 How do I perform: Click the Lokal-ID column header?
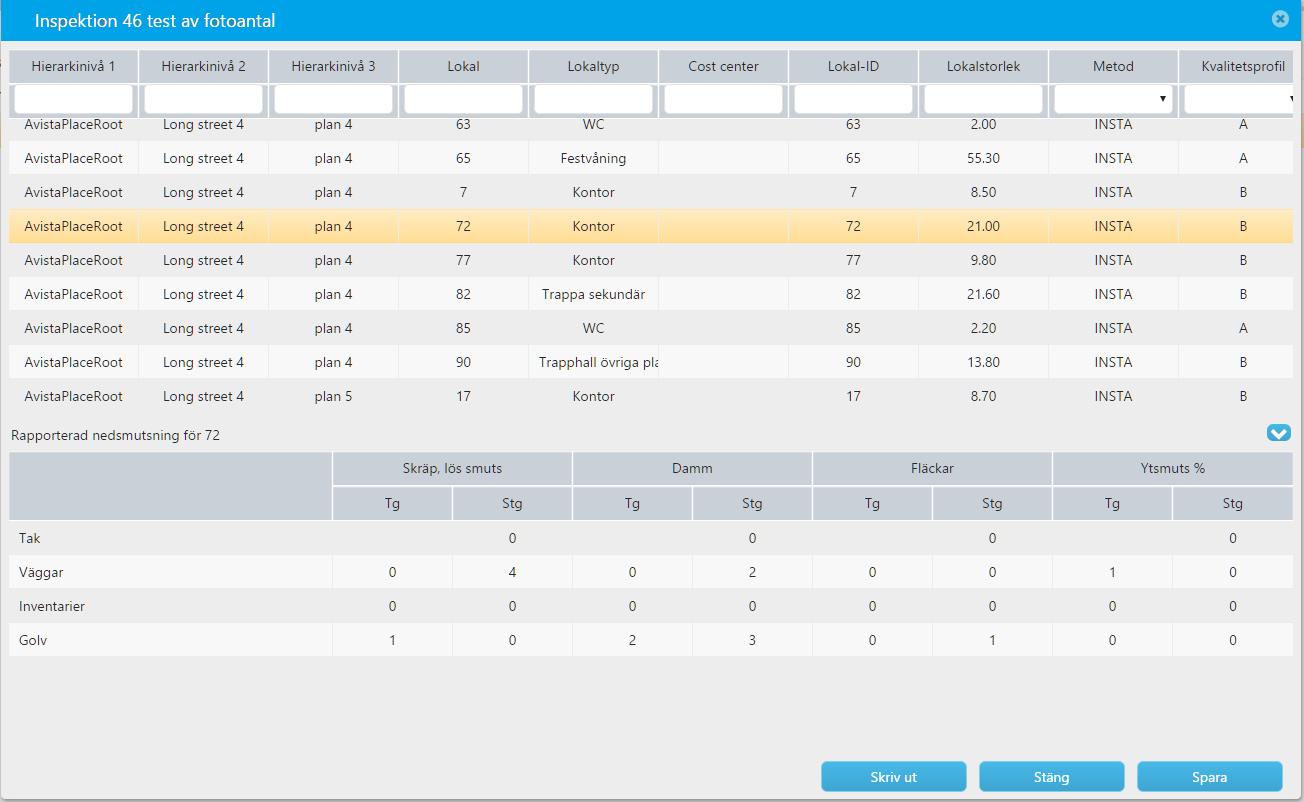[853, 66]
